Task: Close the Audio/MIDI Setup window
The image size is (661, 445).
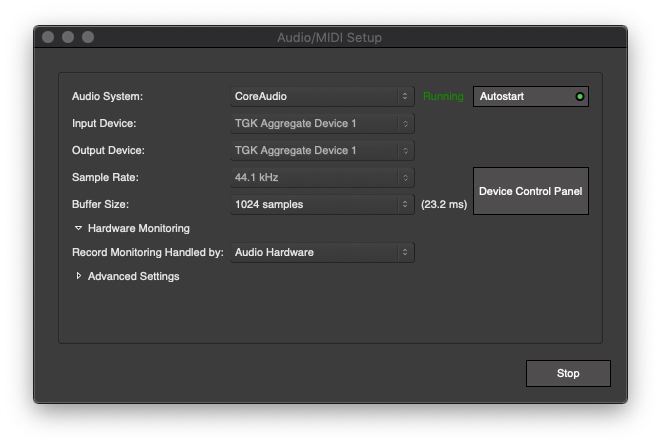Action: 48,37
